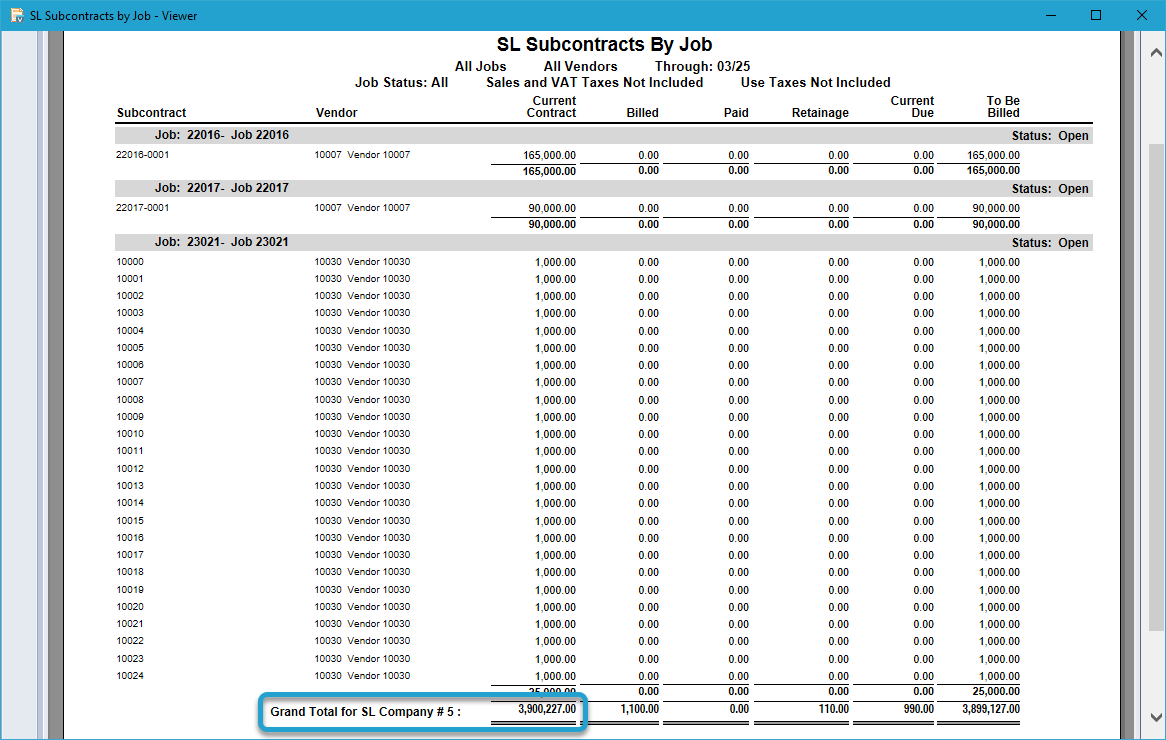Maximize the viewer window
This screenshot has width=1166, height=740.
1096,15
